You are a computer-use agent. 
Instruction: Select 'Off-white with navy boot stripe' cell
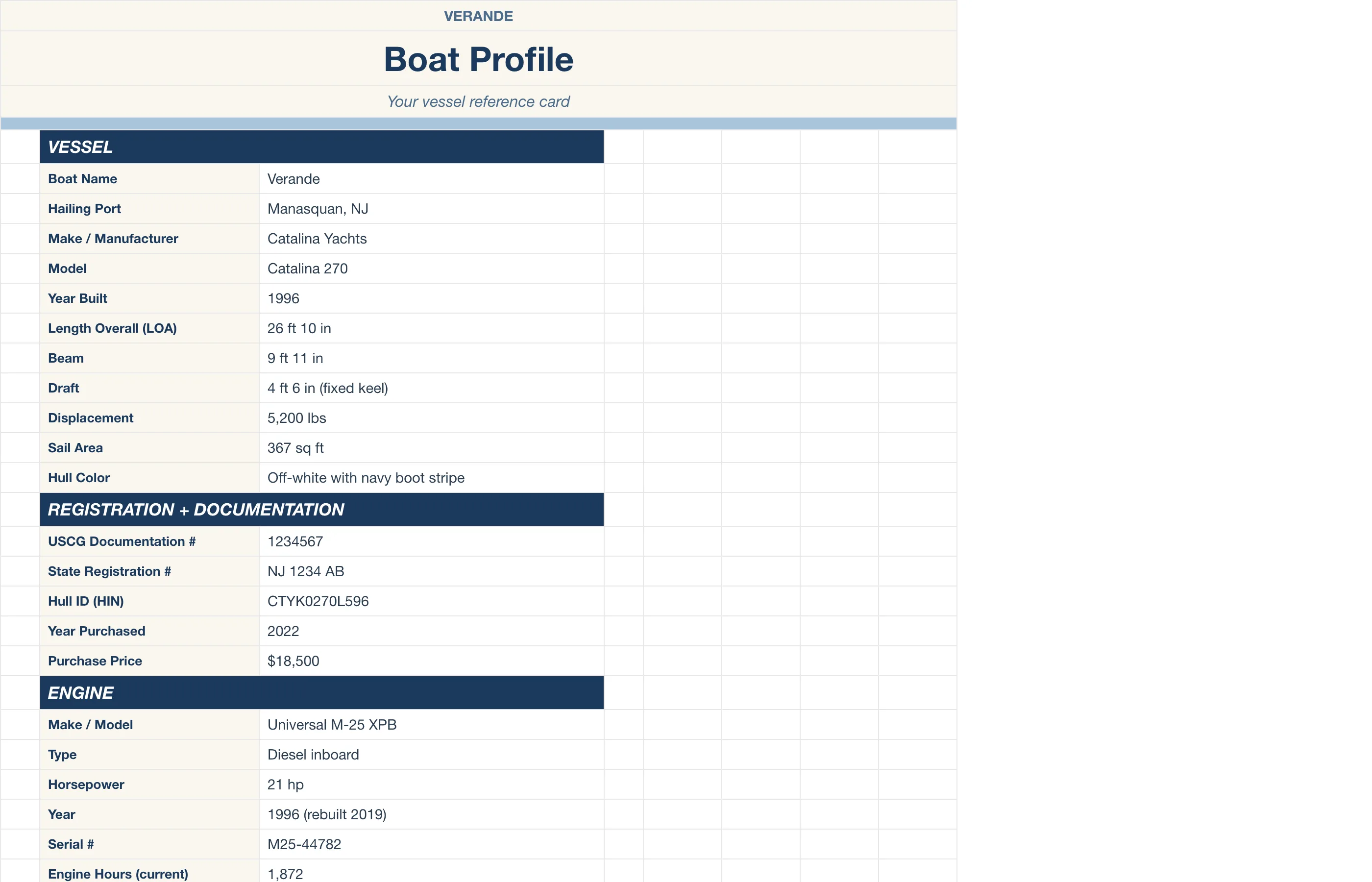pyautogui.click(x=431, y=478)
